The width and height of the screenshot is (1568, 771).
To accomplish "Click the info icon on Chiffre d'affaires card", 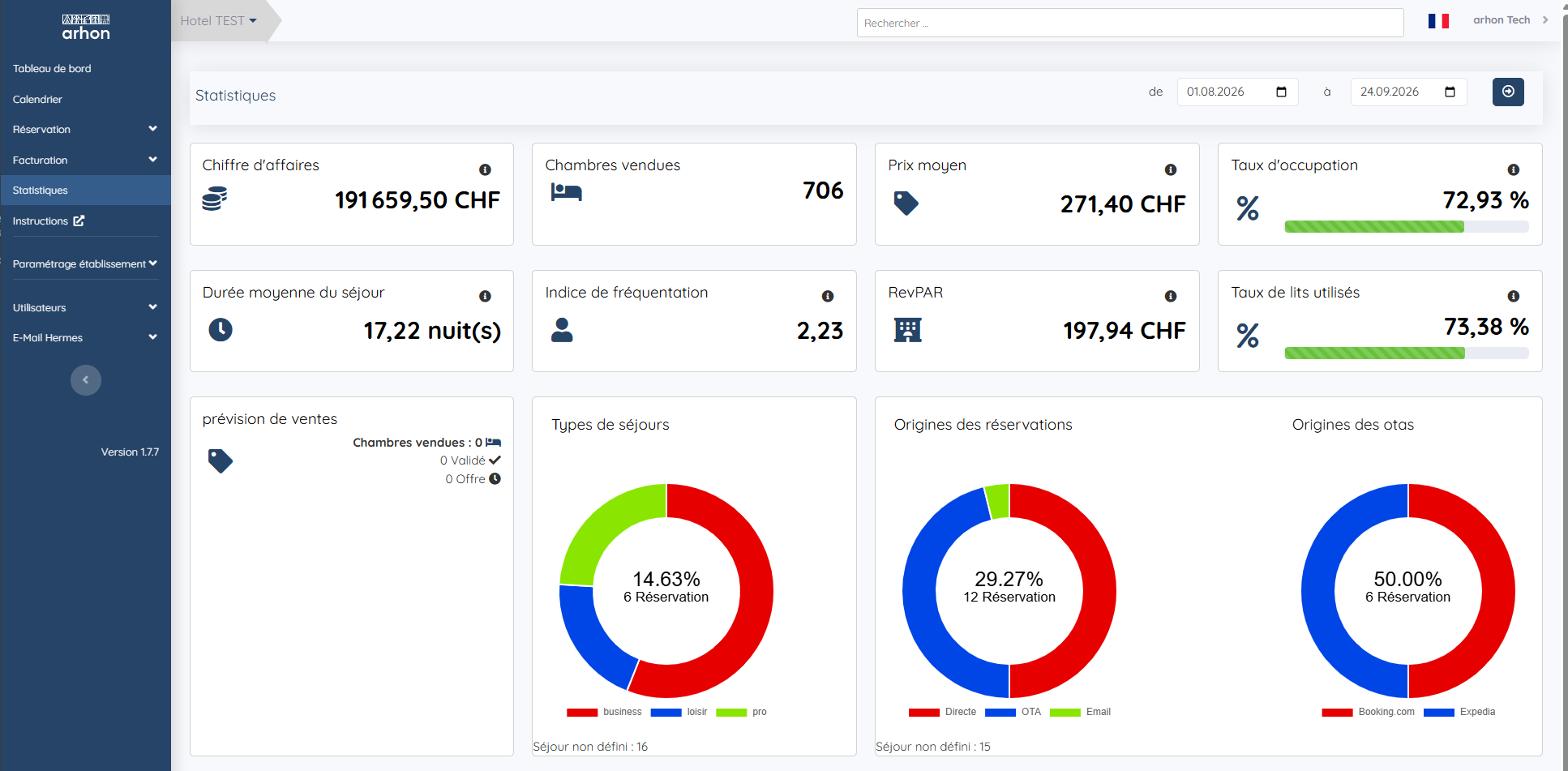I will pos(485,169).
